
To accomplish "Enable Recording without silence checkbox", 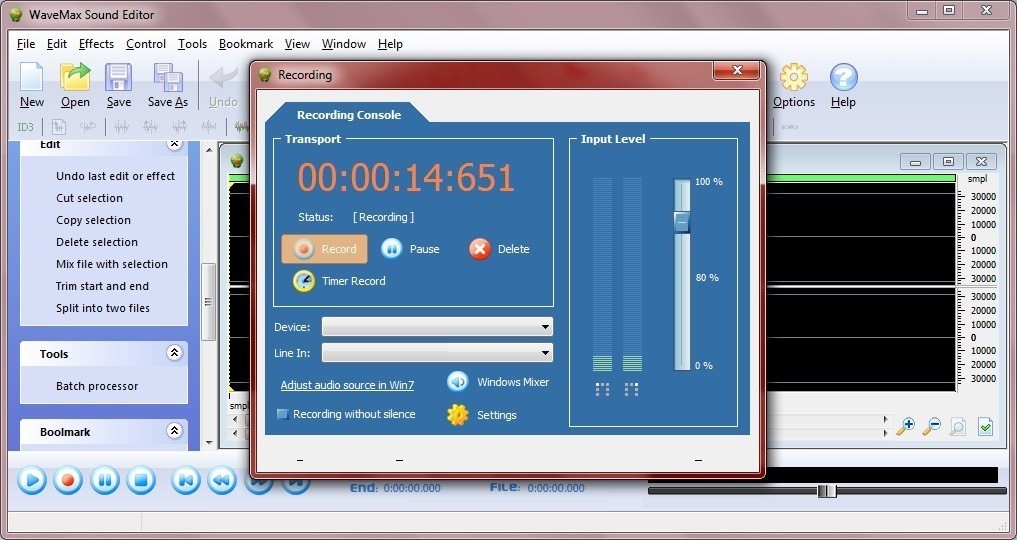I will [282, 414].
